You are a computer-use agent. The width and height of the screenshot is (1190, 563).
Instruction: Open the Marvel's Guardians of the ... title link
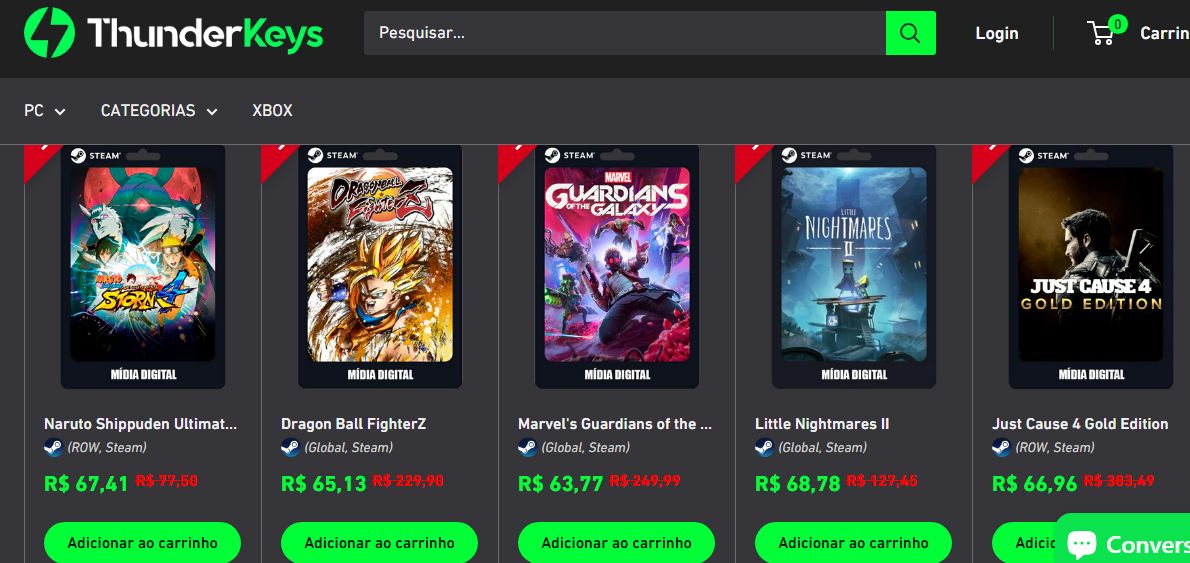[x=615, y=423]
